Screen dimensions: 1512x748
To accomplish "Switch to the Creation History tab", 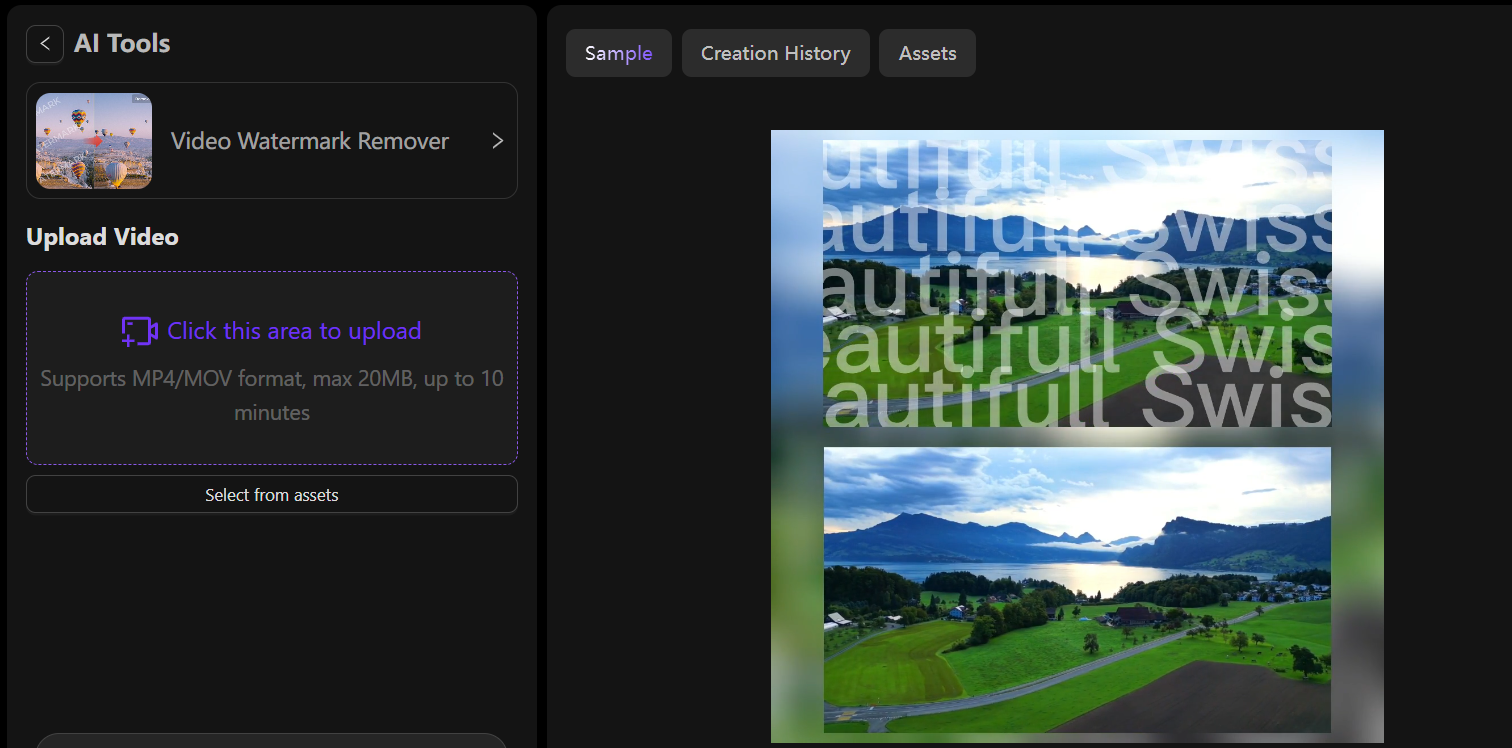I will click(x=775, y=53).
